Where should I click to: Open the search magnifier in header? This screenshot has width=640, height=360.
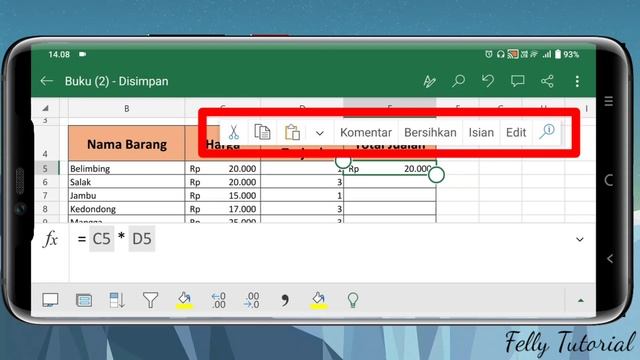tap(458, 81)
